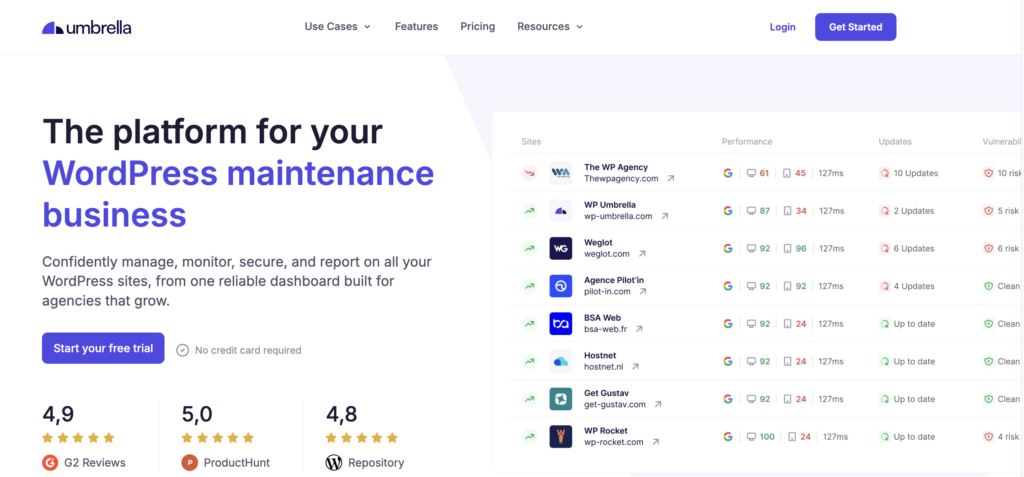Click the 4 risk vulnerability badge

(1002, 436)
